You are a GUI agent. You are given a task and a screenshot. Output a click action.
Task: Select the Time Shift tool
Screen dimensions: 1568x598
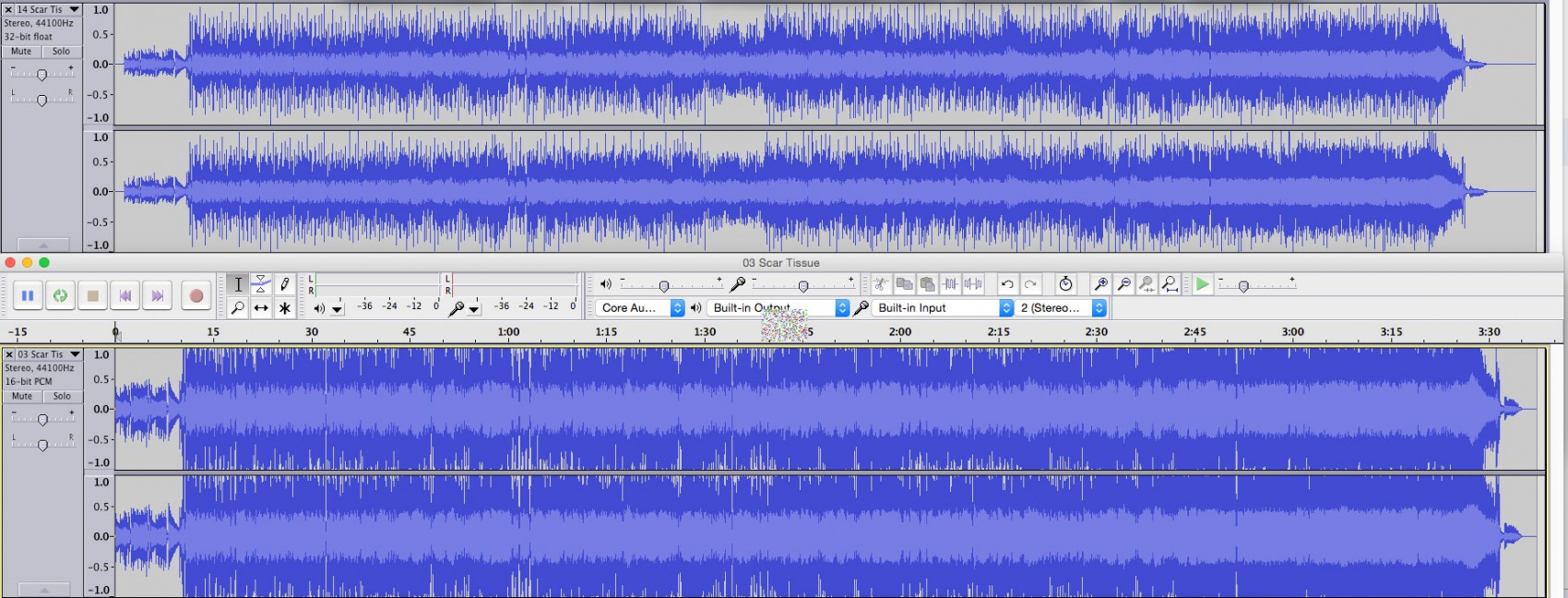point(261,308)
